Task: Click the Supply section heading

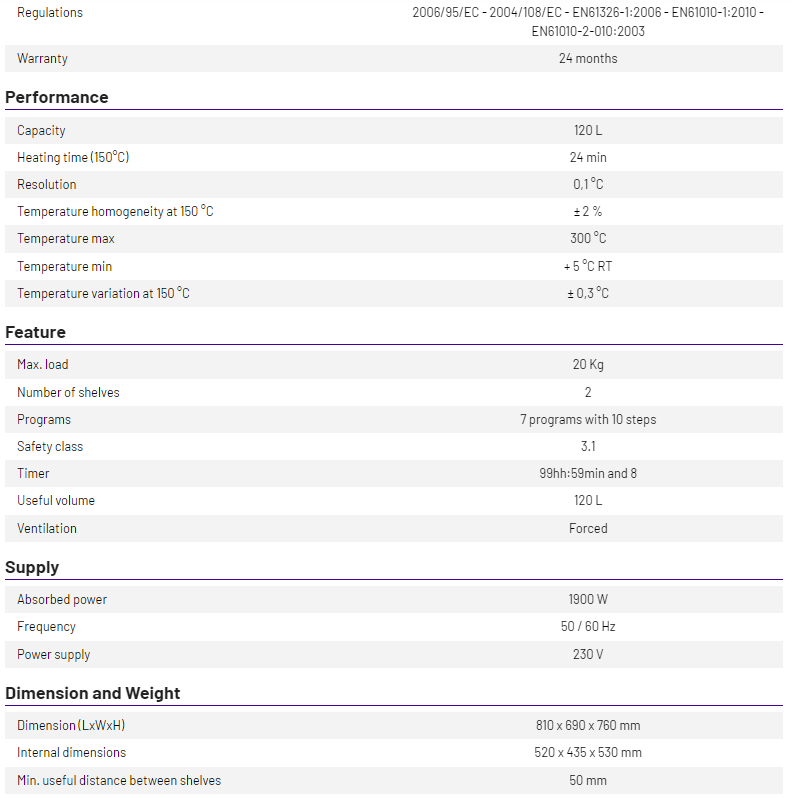Action: [32, 567]
